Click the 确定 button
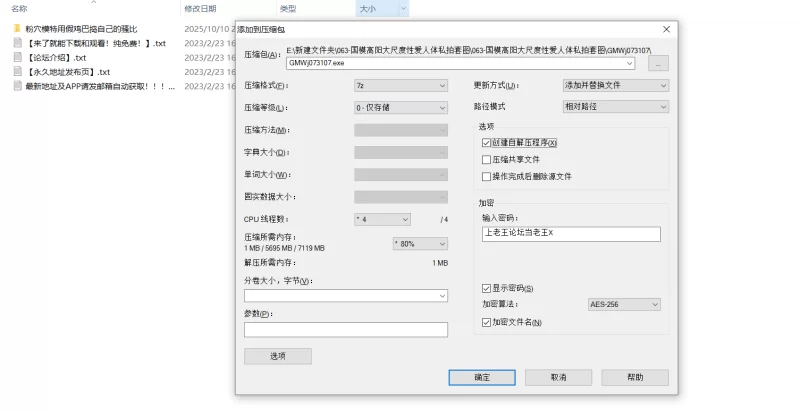 [x=482, y=377]
